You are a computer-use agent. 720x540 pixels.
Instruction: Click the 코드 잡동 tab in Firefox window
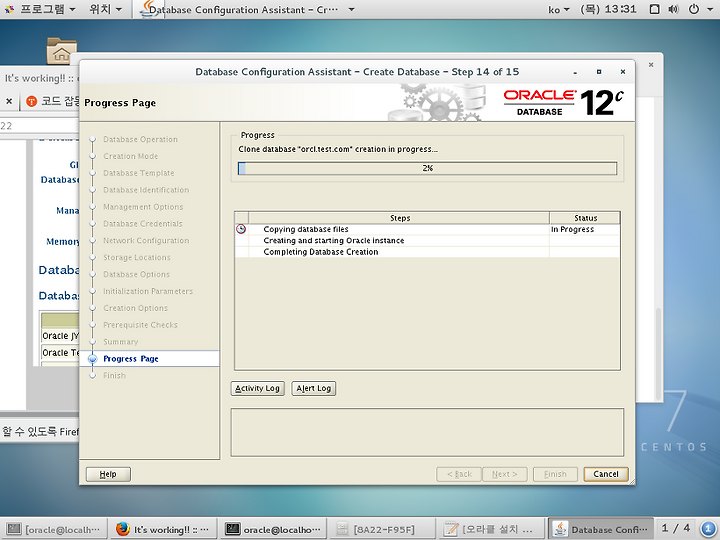point(51,101)
